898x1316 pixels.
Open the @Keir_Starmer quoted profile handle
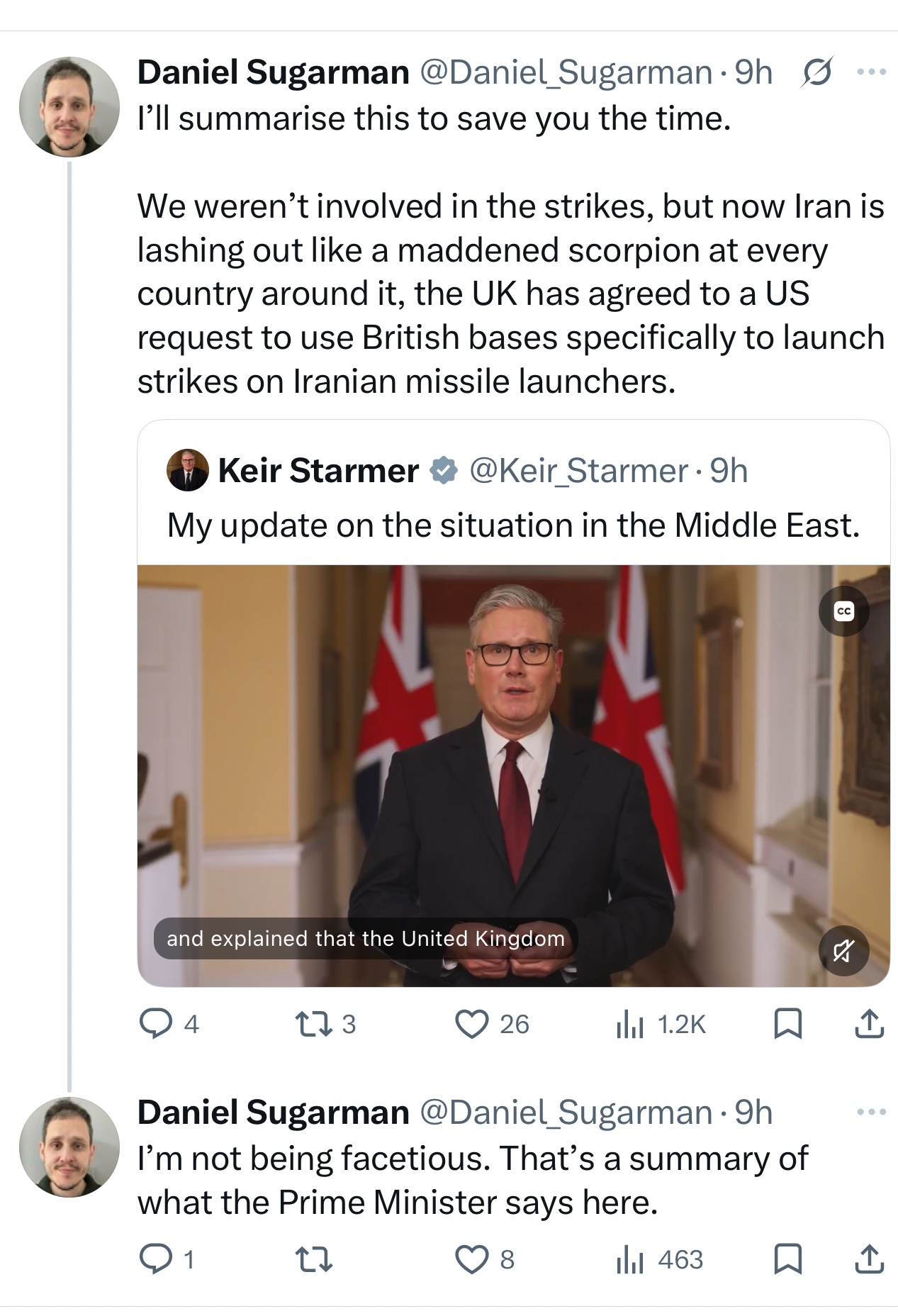tap(578, 471)
